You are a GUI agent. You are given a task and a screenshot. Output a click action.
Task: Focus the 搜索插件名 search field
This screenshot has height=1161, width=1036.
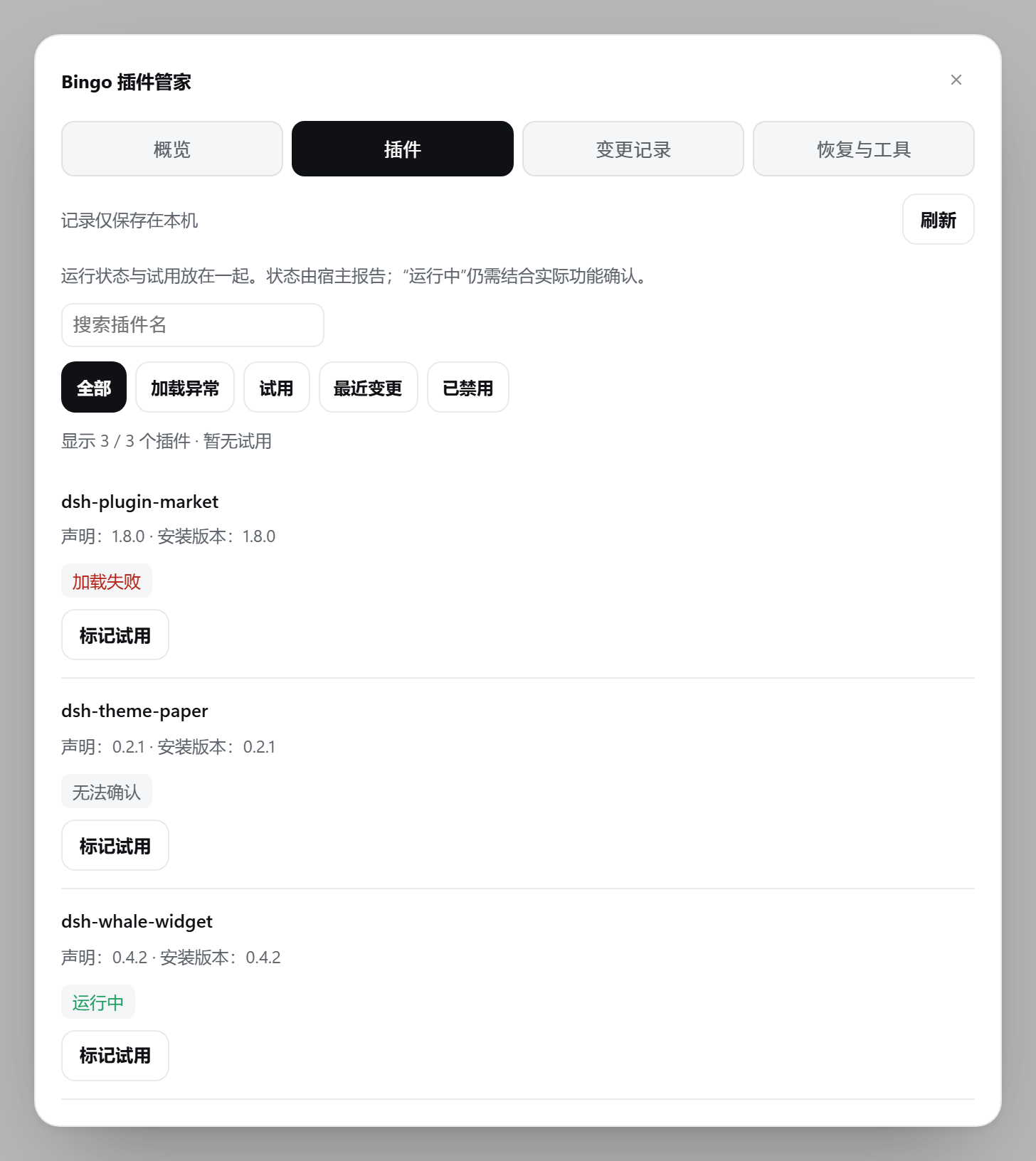click(x=193, y=325)
